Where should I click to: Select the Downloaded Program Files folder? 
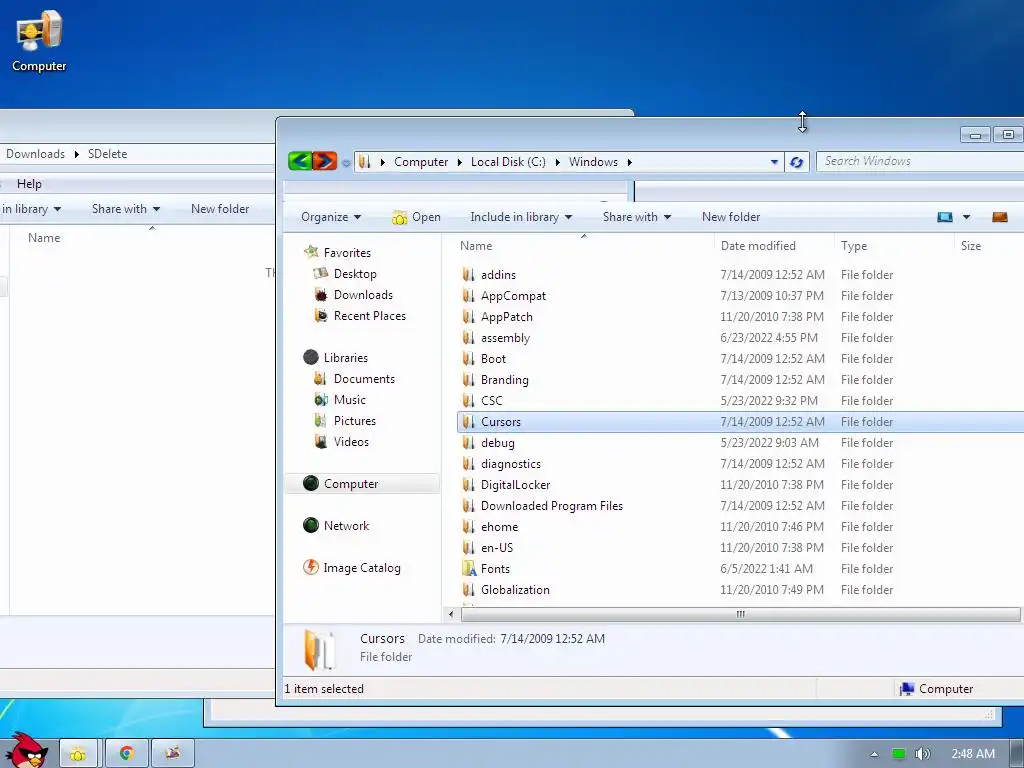pyautogui.click(x=552, y=505)
